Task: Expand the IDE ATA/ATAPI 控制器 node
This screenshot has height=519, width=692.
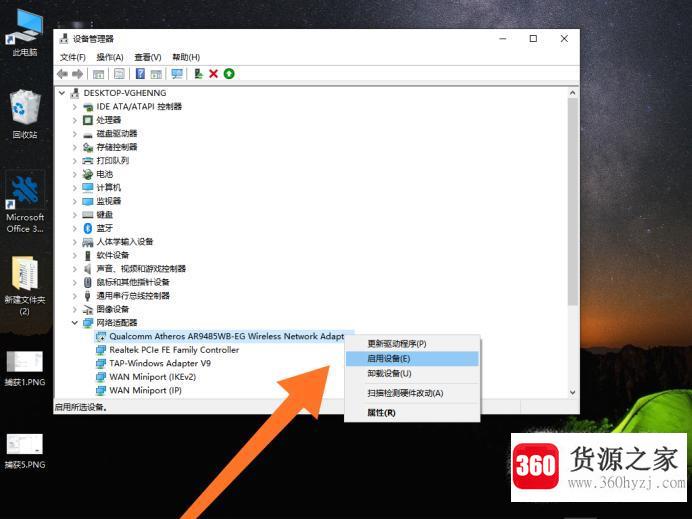Action: (75, 107)
